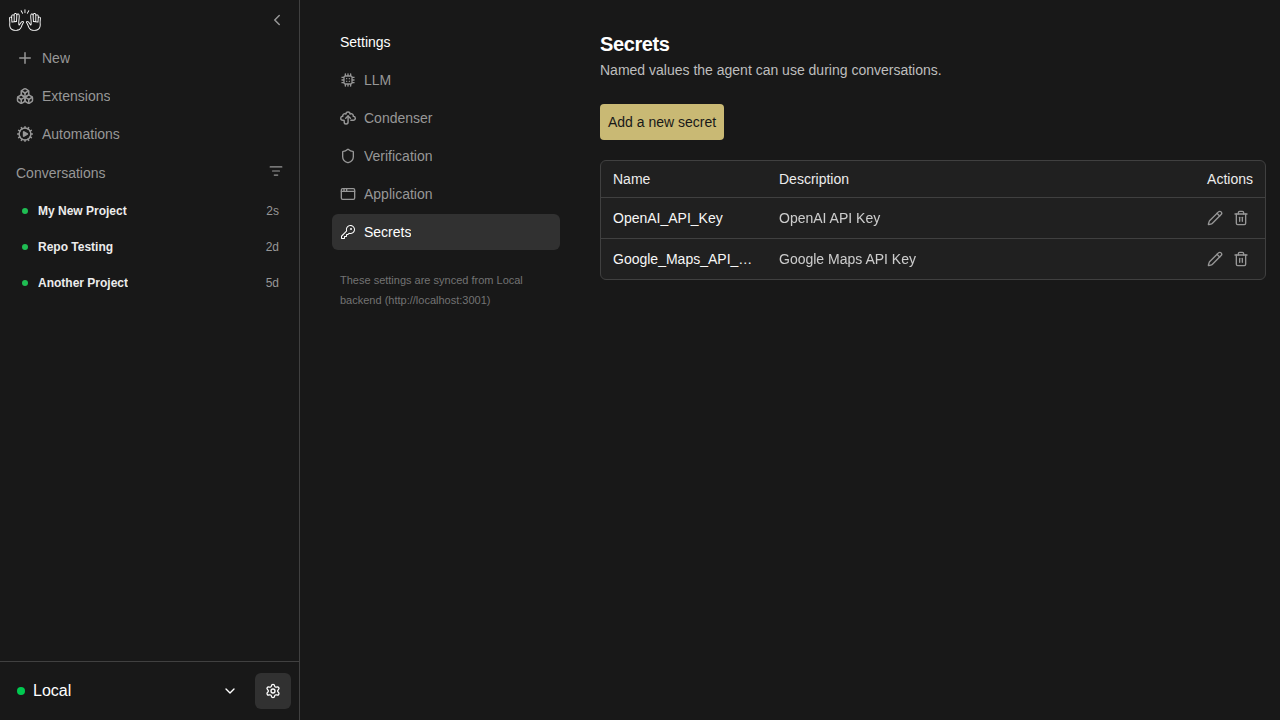Click the OpenAI API Key description

pos(830,218)
